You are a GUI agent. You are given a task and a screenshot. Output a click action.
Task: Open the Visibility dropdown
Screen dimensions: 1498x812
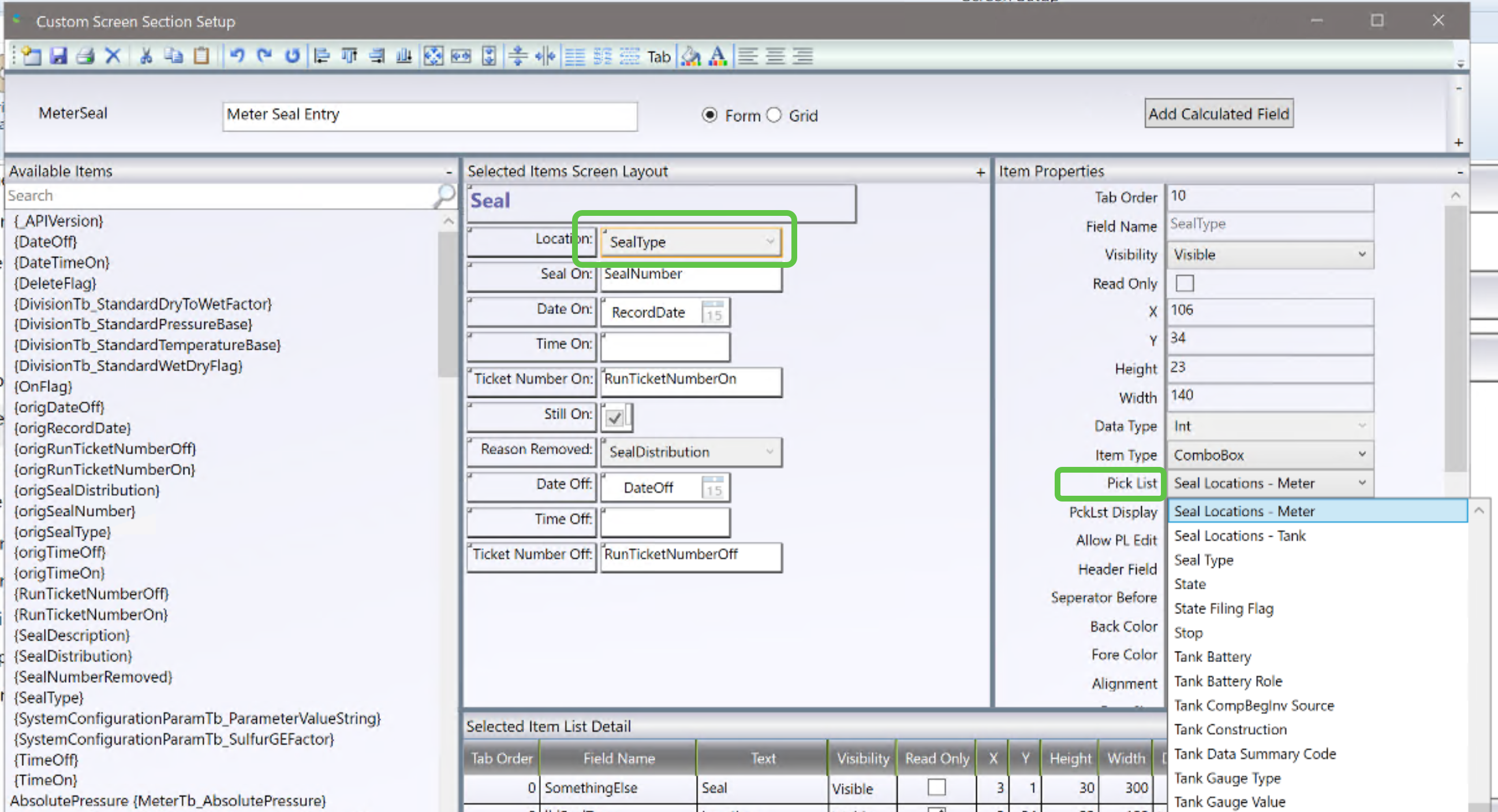coord(1361,255)
